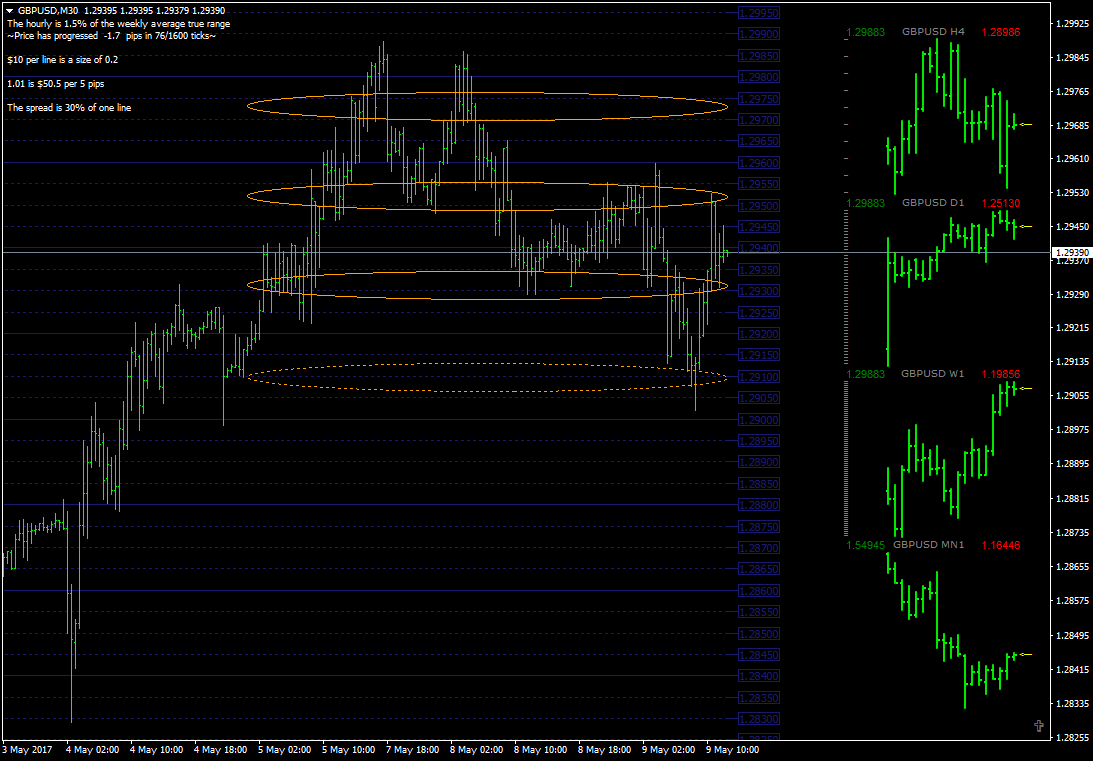Click 1.28495 on the right price axis
This screenshot has height=761, width=1093.
pyautogui.click(x=1072, y=636)
